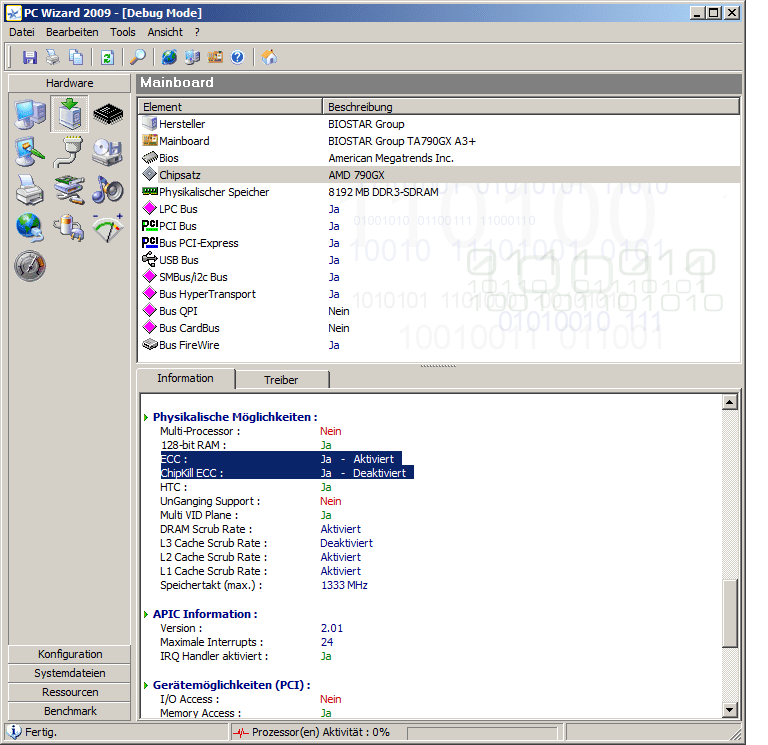Collapse the APIC Information section arrow
Image resolution: width=768 pixels, height=745 pixels.
point(146,614)
